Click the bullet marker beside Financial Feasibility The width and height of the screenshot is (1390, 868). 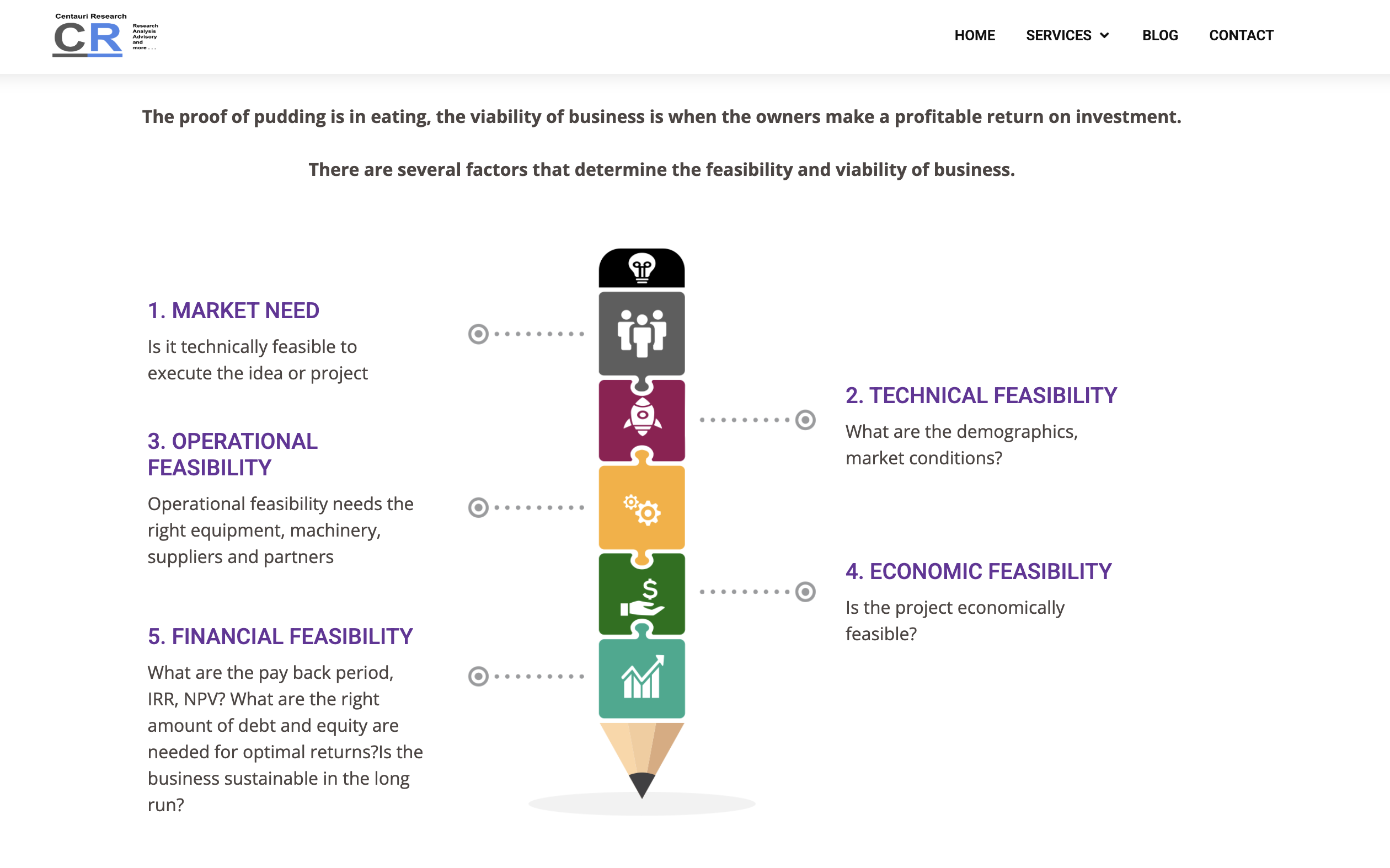point(478,676)
